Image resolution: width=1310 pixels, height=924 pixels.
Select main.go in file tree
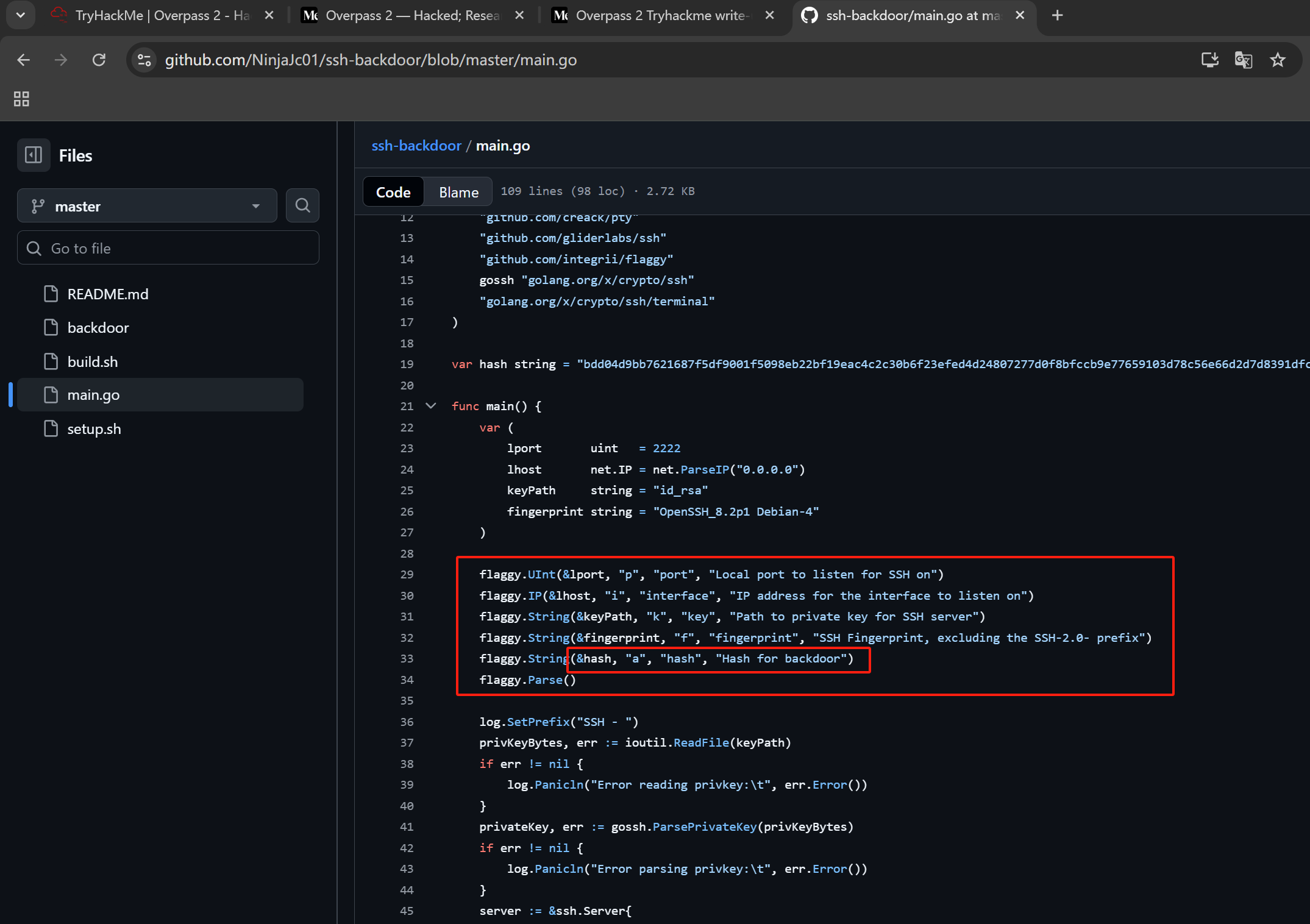[x=160, y=395]
